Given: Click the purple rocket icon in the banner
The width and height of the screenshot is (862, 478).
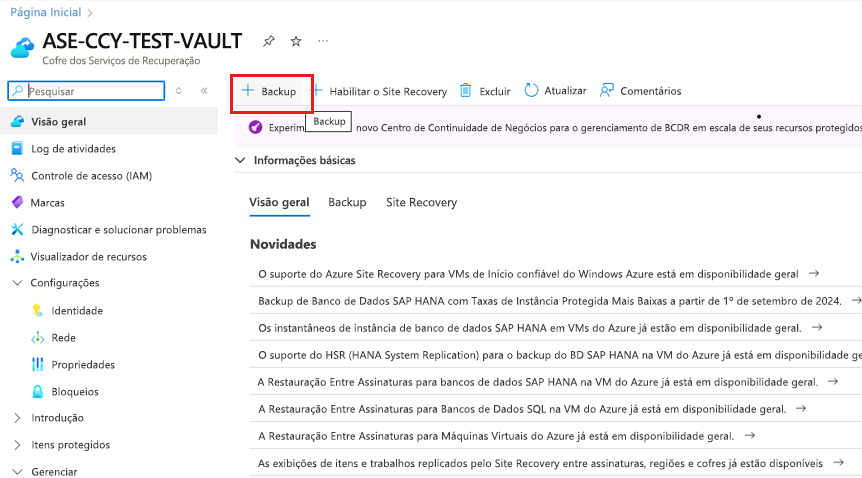Looking at the screenshot, I should pyautogui.click(x=255, y=128).
